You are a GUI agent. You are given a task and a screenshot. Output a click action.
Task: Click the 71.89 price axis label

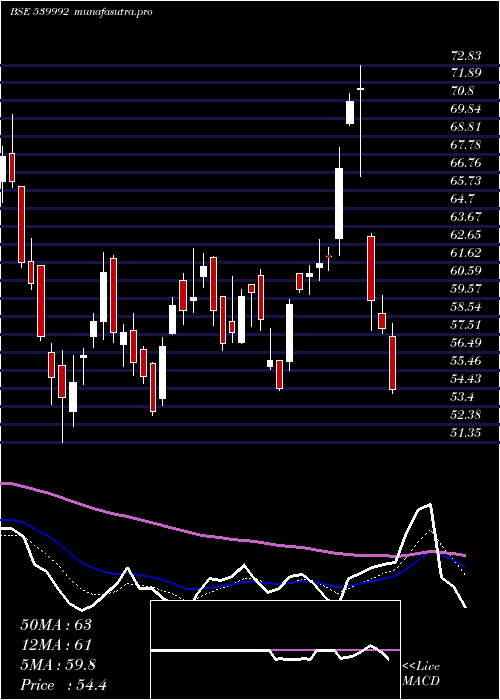466,73
